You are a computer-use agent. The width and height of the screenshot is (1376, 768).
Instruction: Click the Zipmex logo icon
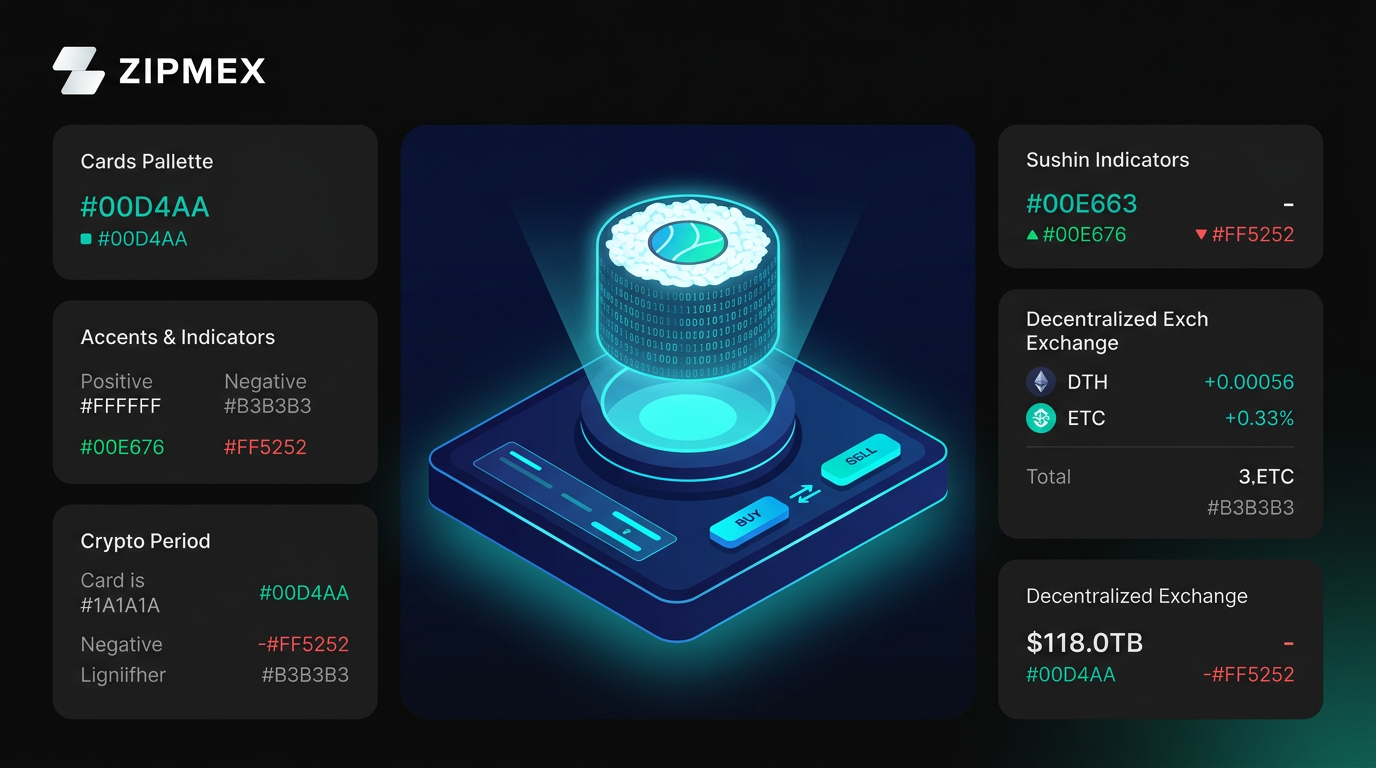click(x=78, y=71)
